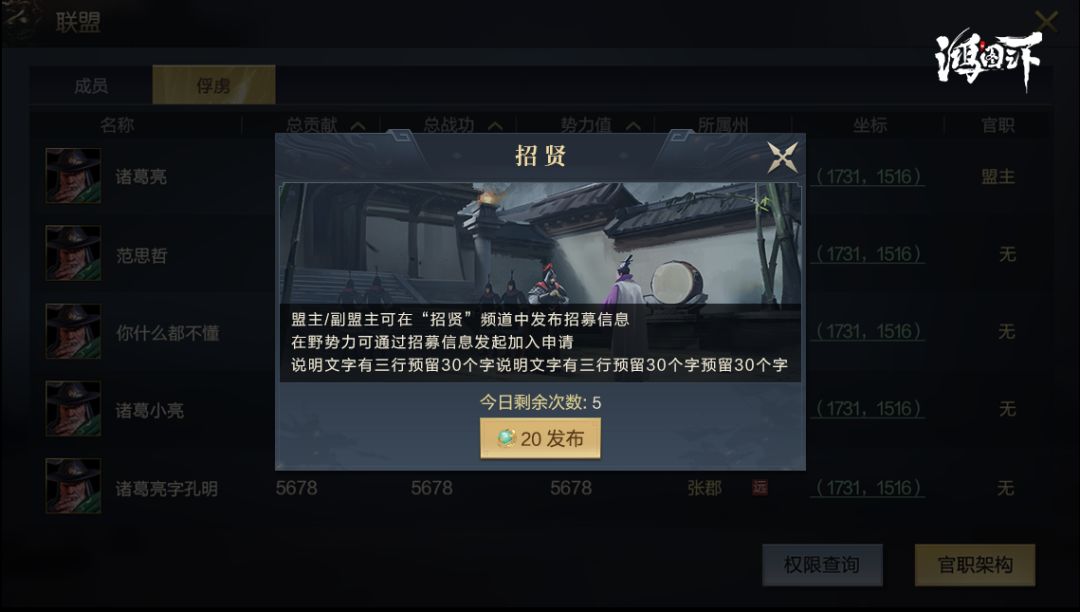Click the 20 发布 publish button
This screenshot has height=612, width=1080.
click(540, 439)
